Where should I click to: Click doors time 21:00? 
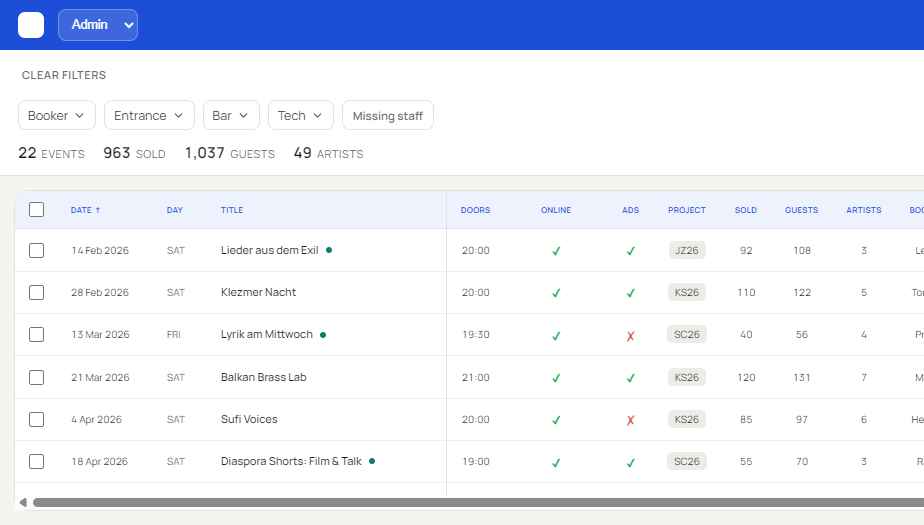point(476,377)
